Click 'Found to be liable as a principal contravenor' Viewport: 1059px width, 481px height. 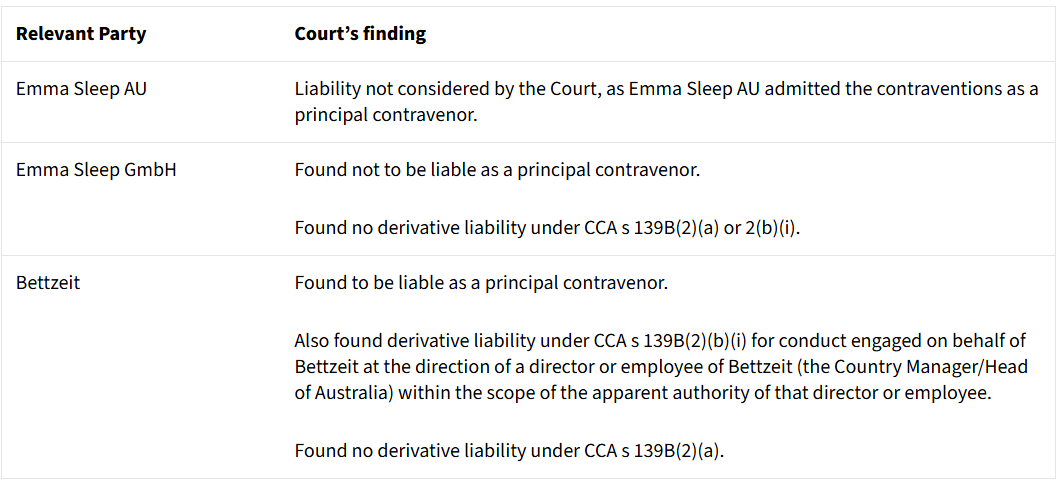[481, 283]
